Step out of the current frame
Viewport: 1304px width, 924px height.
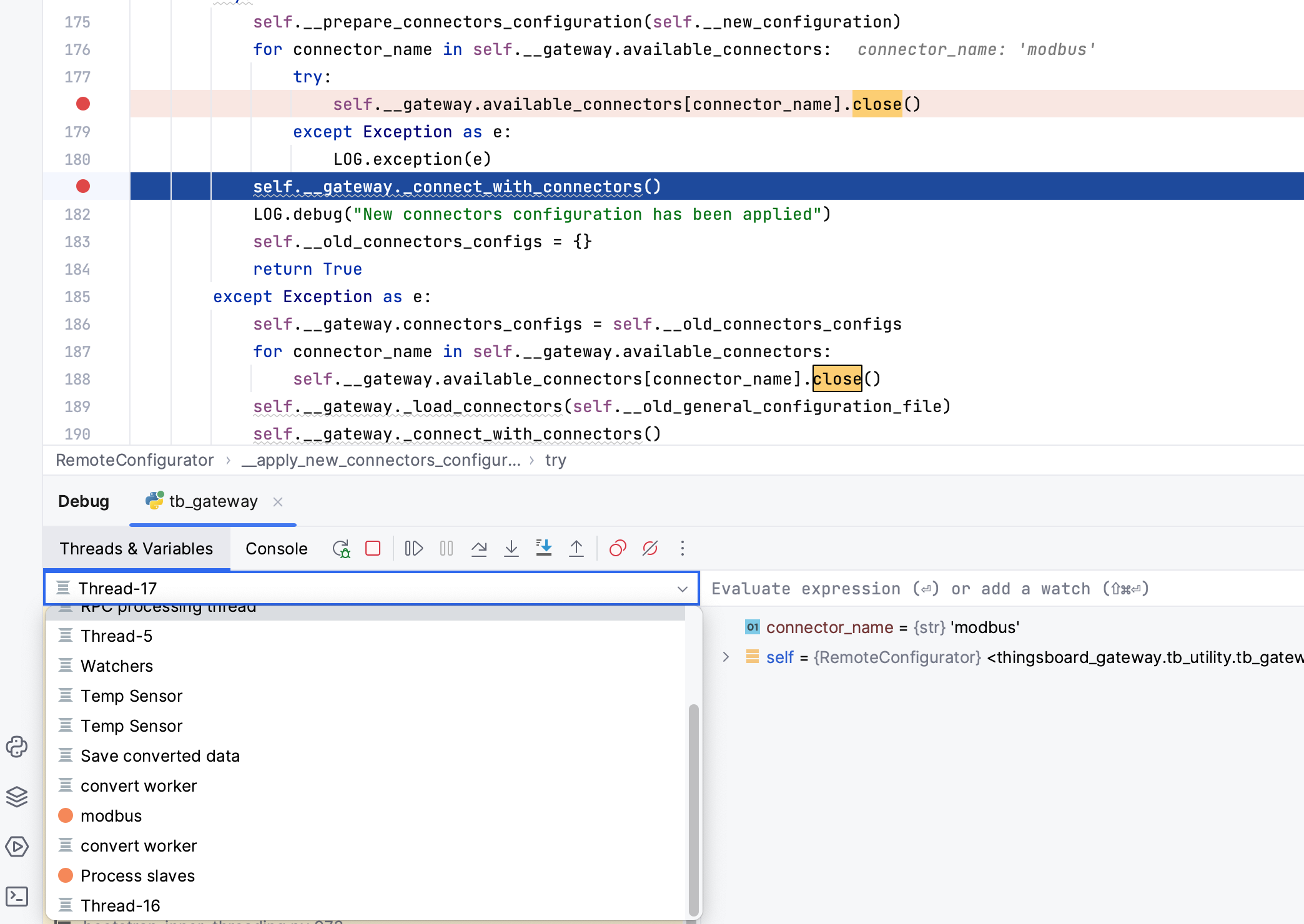[x=576, y=548]
